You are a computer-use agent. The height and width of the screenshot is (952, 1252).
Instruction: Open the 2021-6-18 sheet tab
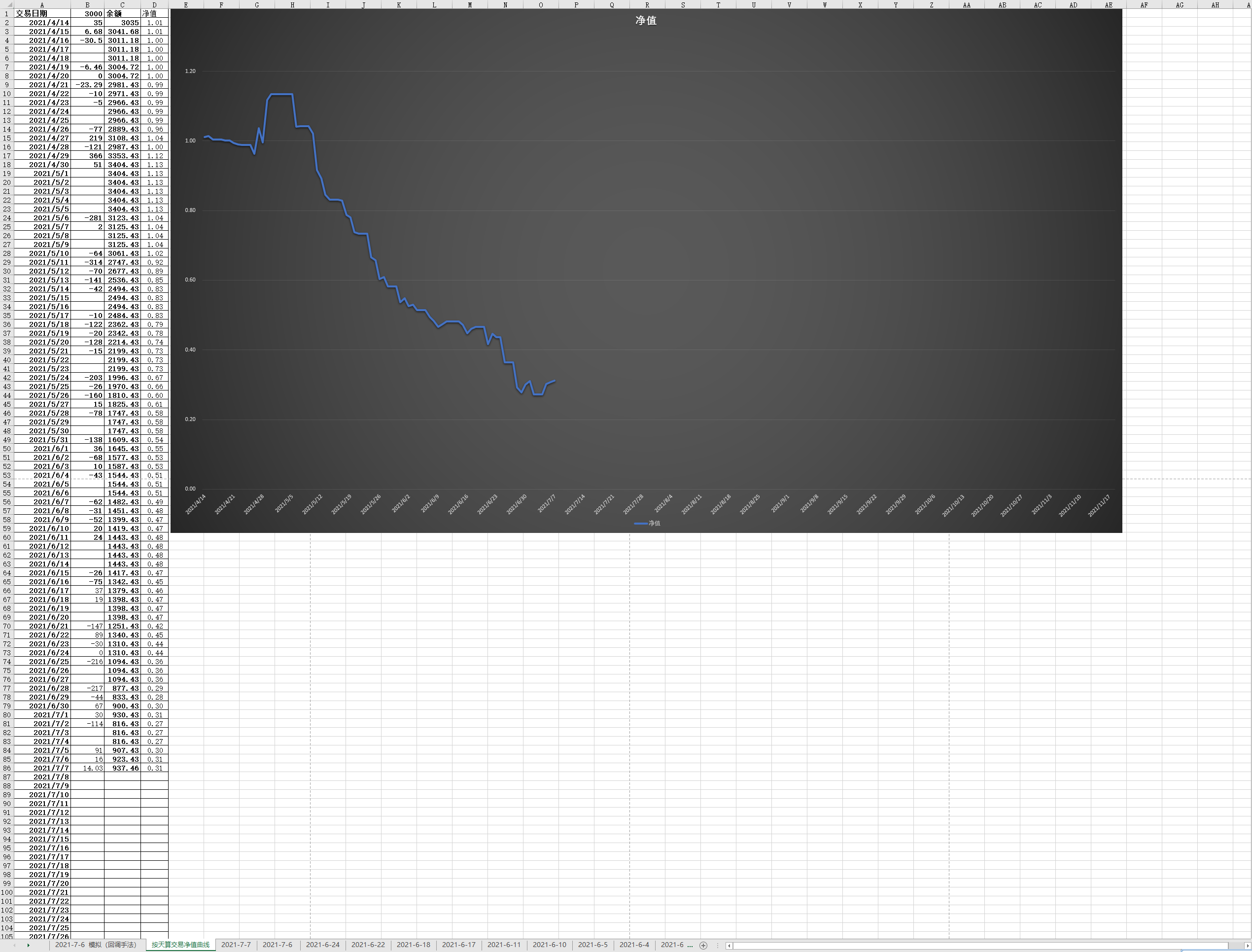414,945
